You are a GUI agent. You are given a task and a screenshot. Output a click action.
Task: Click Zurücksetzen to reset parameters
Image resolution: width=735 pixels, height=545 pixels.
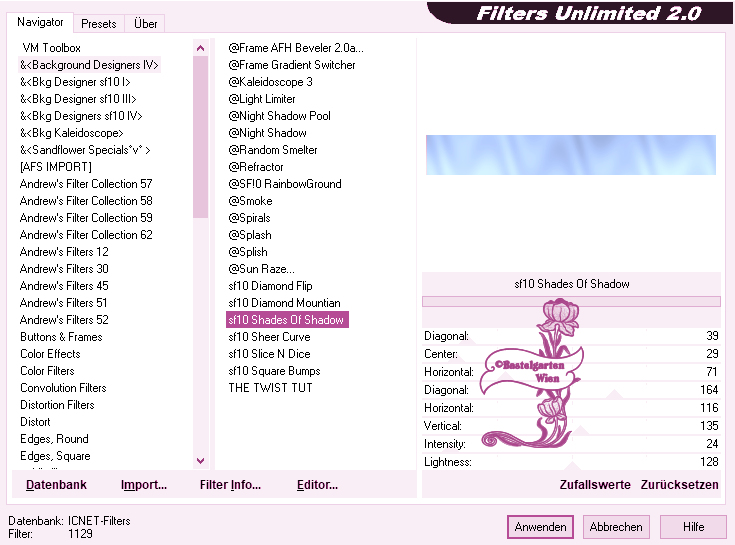(x=679, y=485)
